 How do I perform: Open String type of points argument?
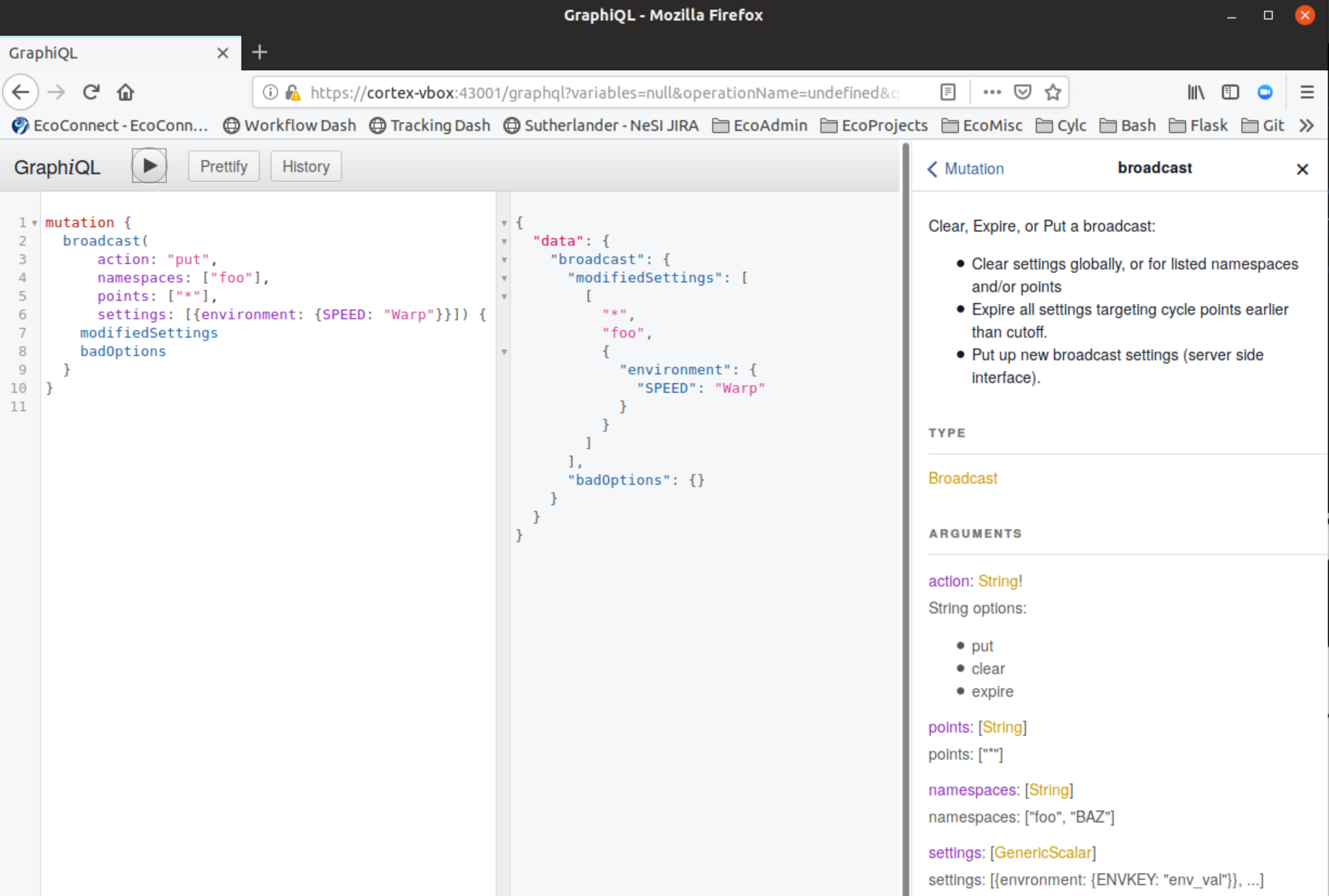click(1002, 727)
